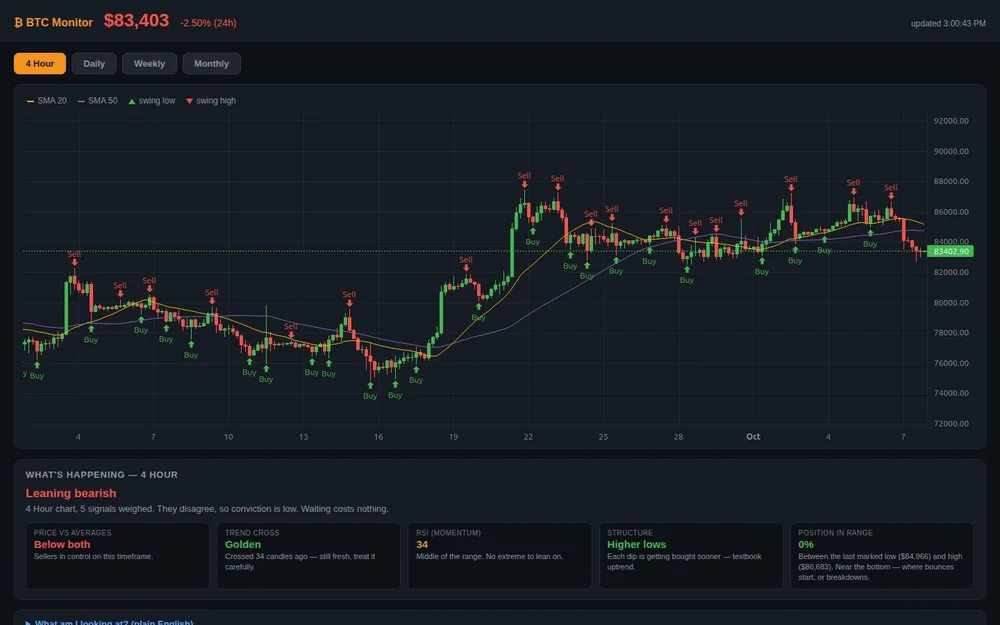Click the Structure "Higher lows" value
This screenshot has height=625, width=1000.
click(636, 545)
